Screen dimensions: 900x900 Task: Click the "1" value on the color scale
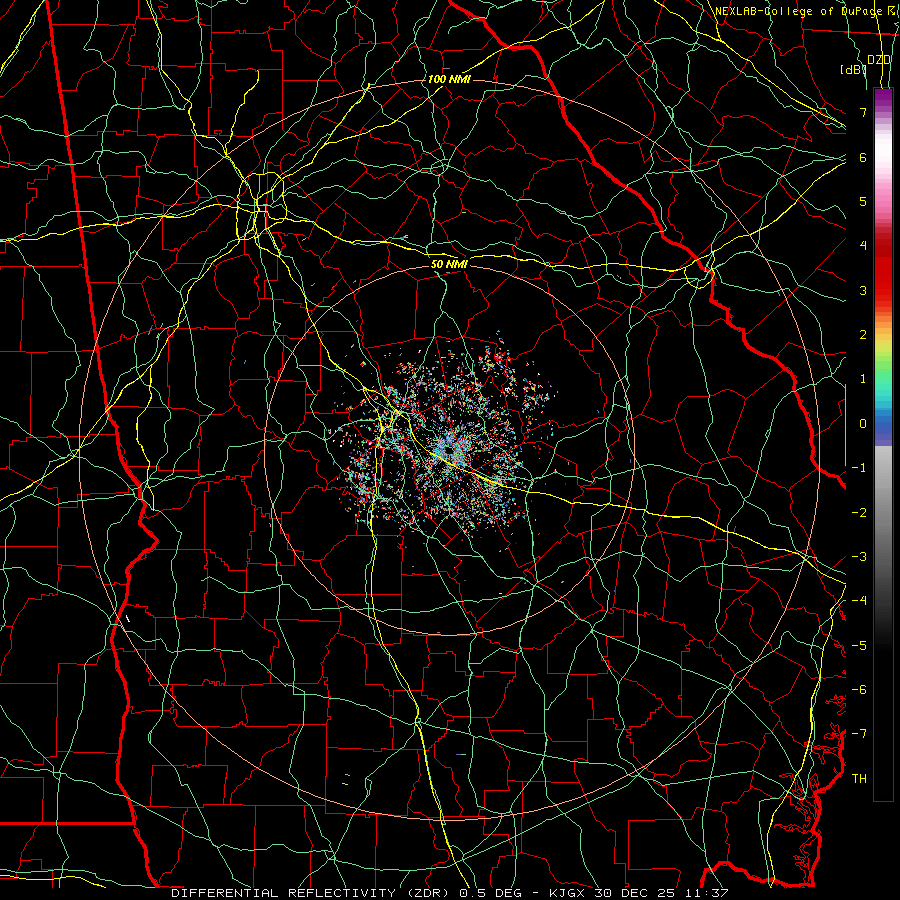863,379
